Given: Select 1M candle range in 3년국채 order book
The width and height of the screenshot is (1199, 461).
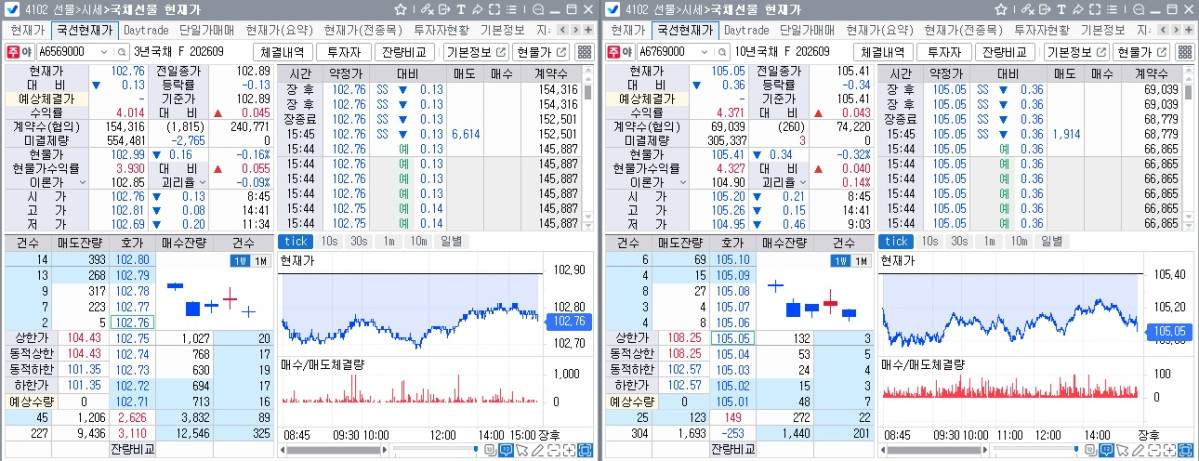Looking at the screenshot, I should [260, 261].
